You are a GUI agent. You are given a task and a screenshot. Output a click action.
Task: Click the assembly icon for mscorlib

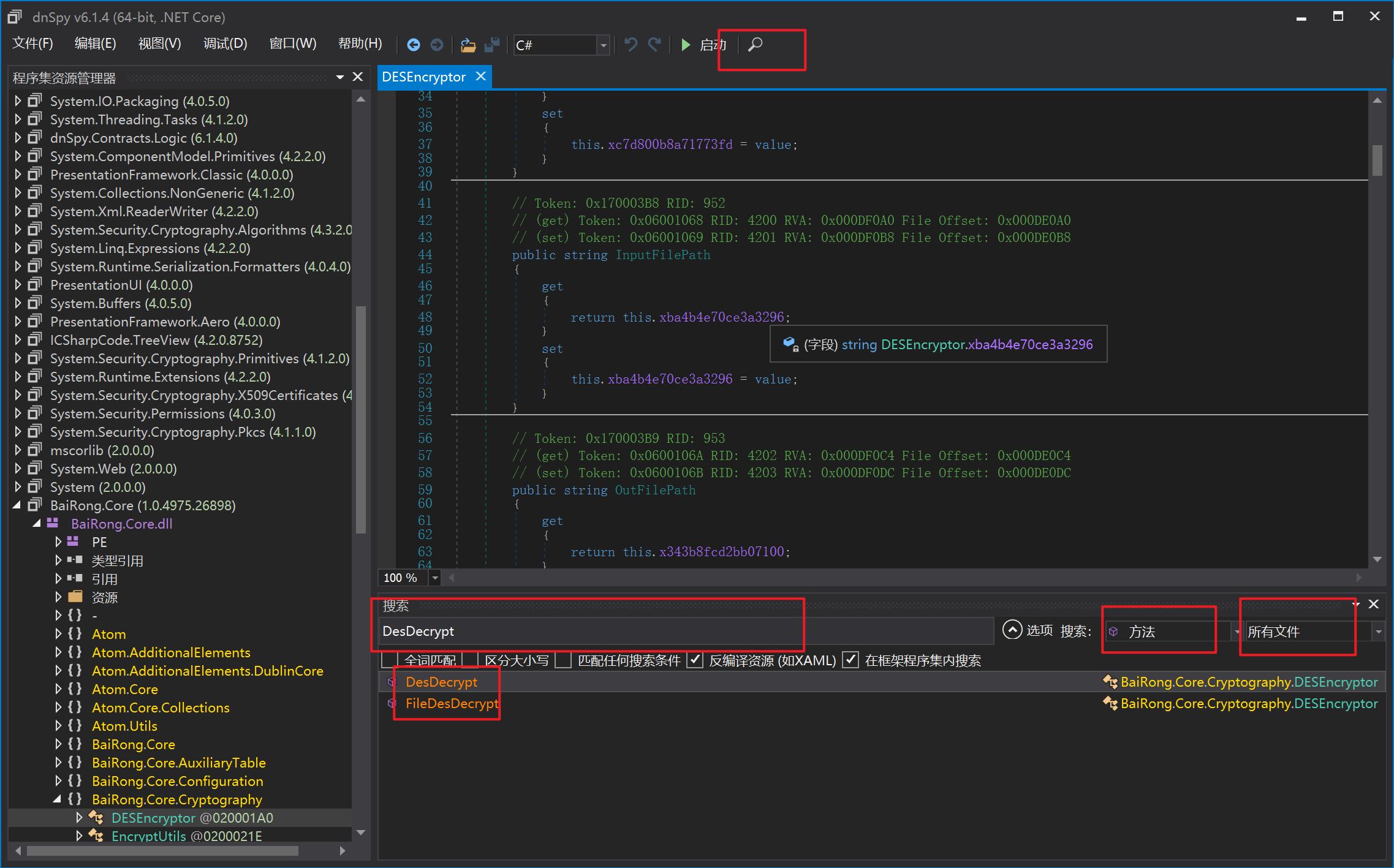35,450
